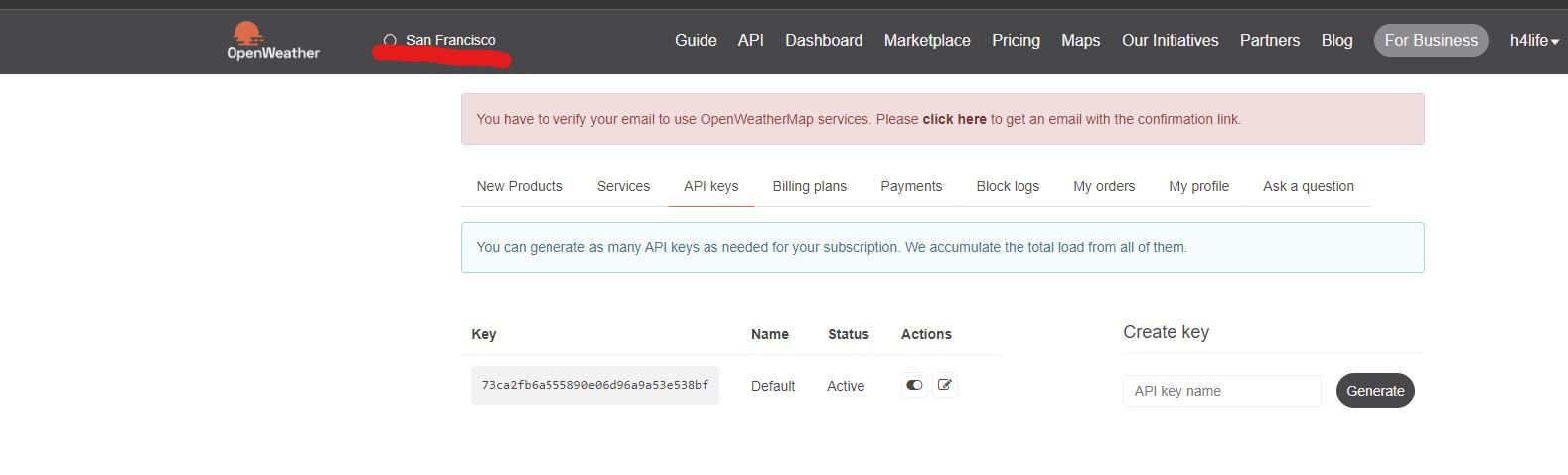The image size is (1568, 475).
Task: Go to the My profile tab
Action: click(x=1198, y=186)
